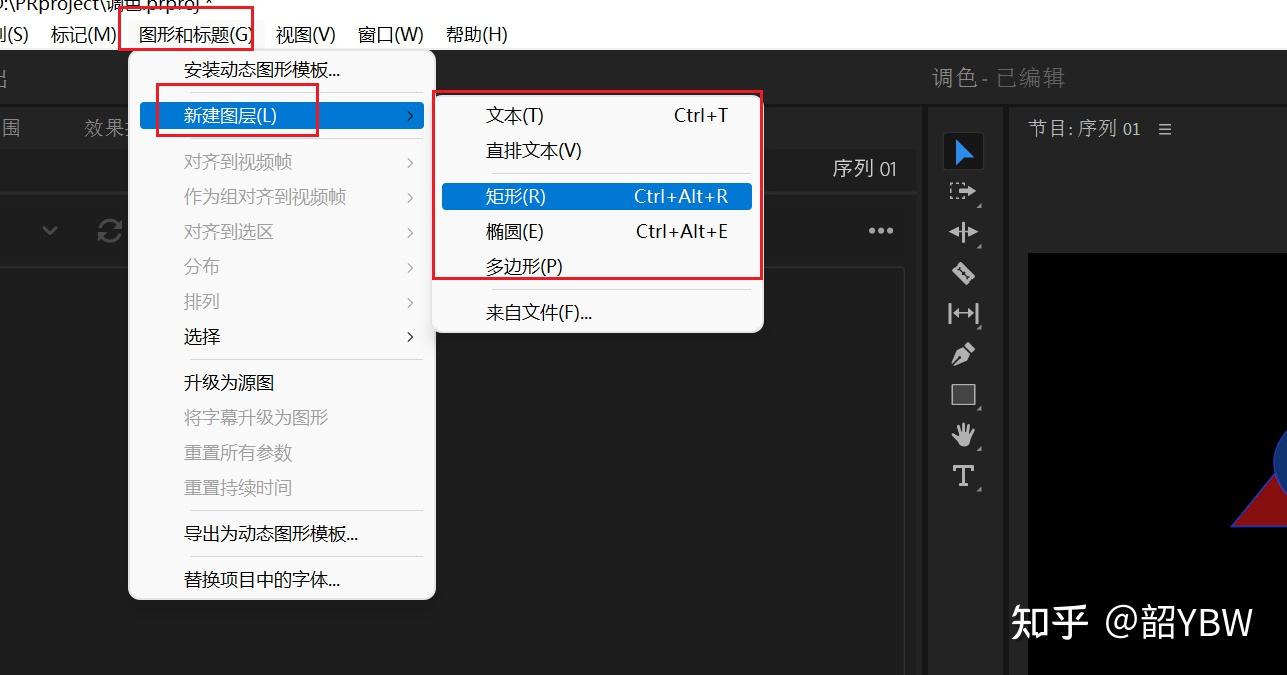The width and height of the screenshot is (1287, 675).
Task: Open the 窗口 menu
Action: 389,34
